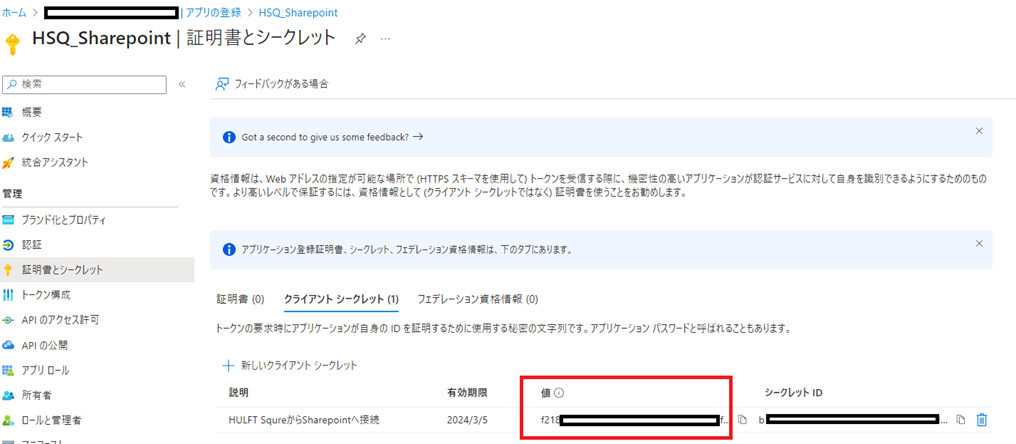Screen dimensions: 1016x444
Task: Click info icon in feedback banner
Action: [228, 137]
